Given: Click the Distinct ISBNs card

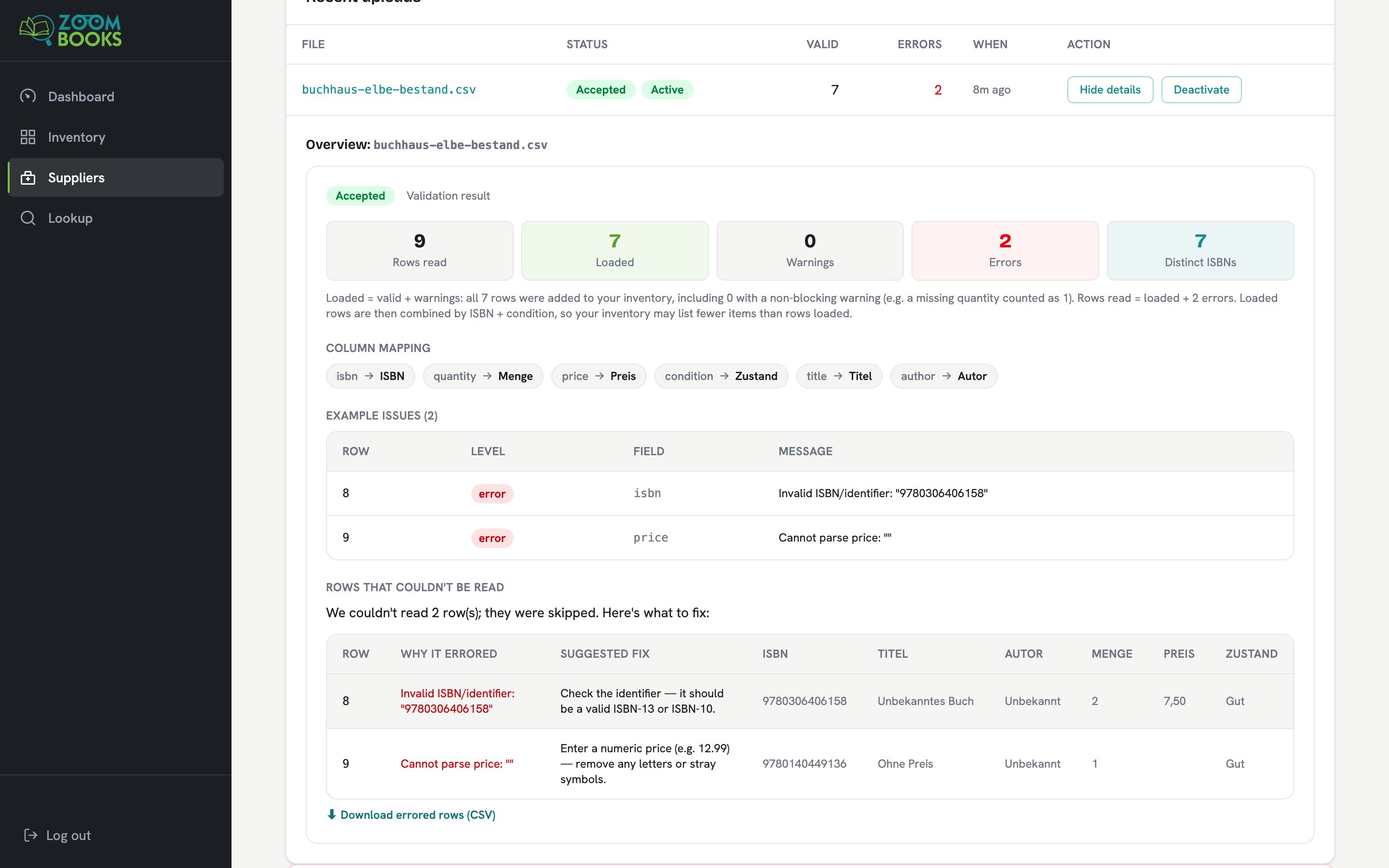Looking at the screenshot, I should (1200, 251).
